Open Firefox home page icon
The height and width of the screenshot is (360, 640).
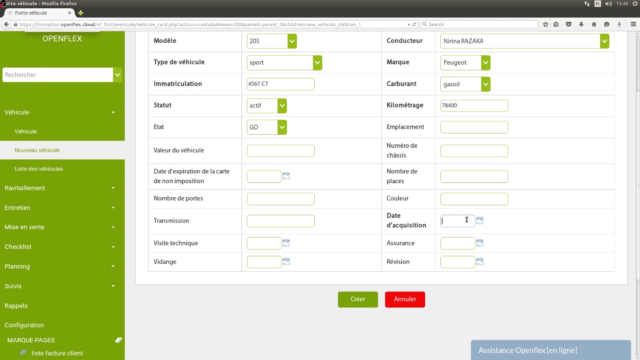click(x=594, y=24)
